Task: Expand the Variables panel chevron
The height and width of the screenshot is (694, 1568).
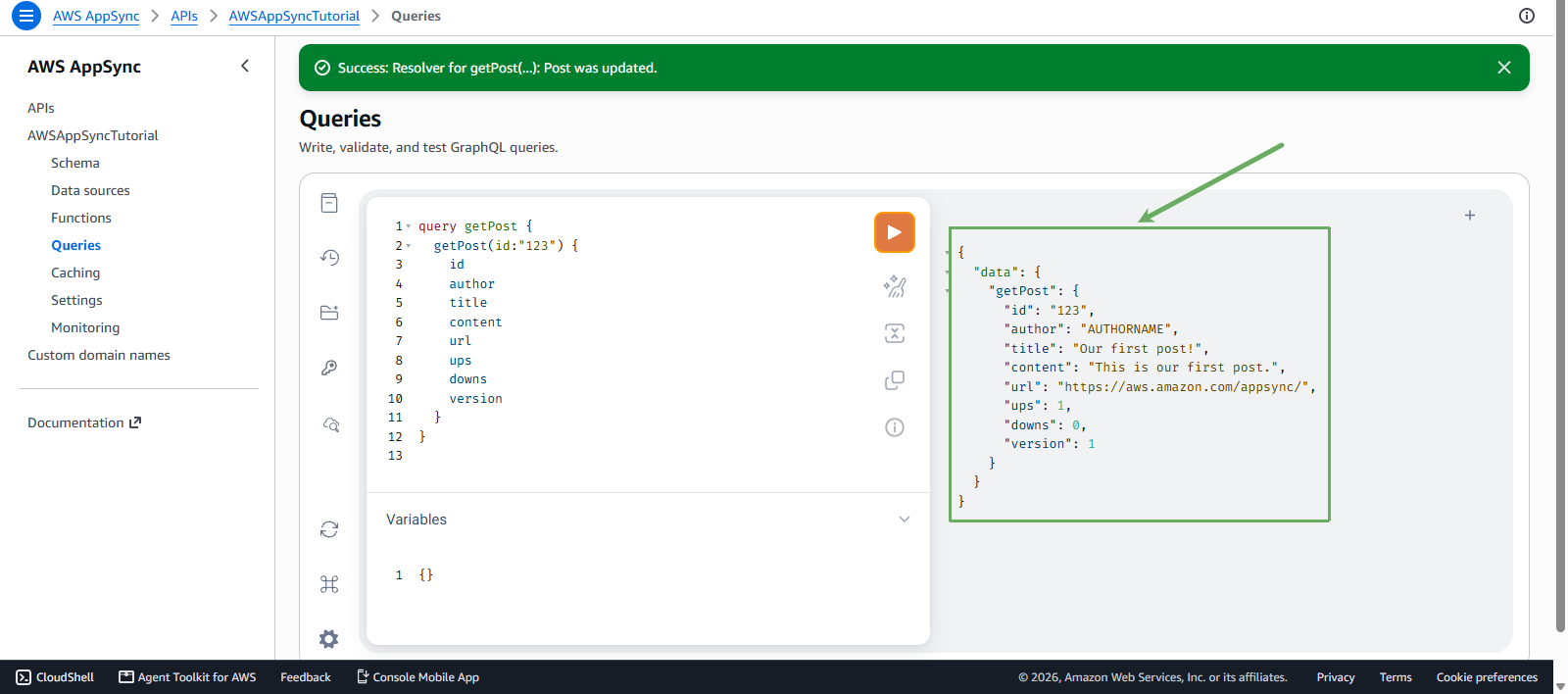Action: 905,520
